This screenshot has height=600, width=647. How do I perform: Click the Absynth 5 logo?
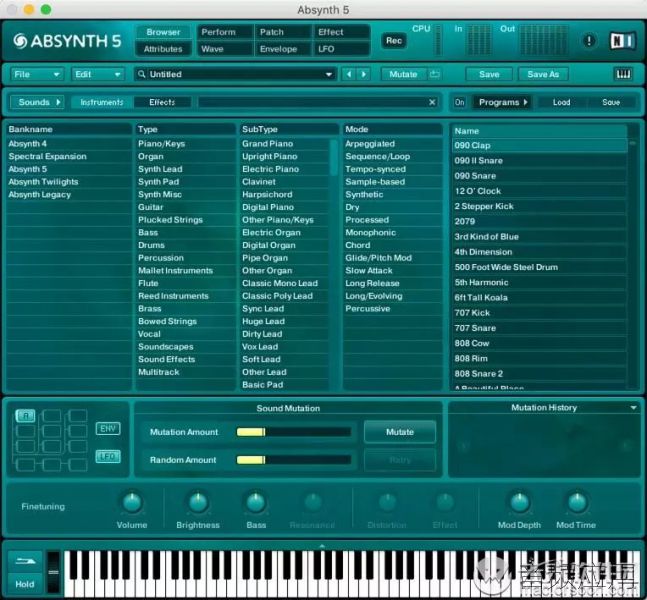(x=67, y=40)
